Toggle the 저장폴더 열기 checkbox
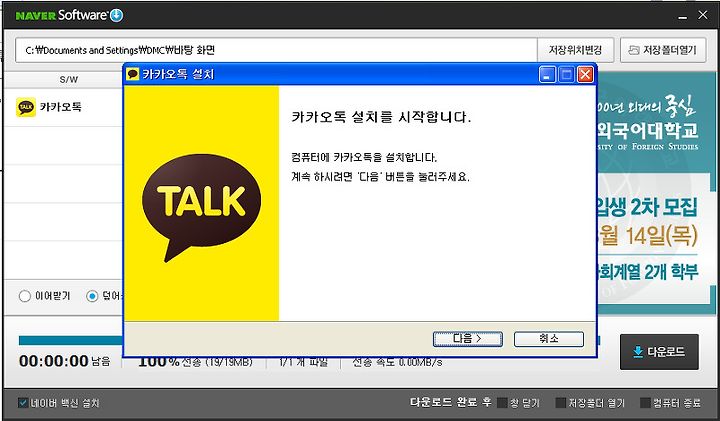 click(x=561, y=403)
